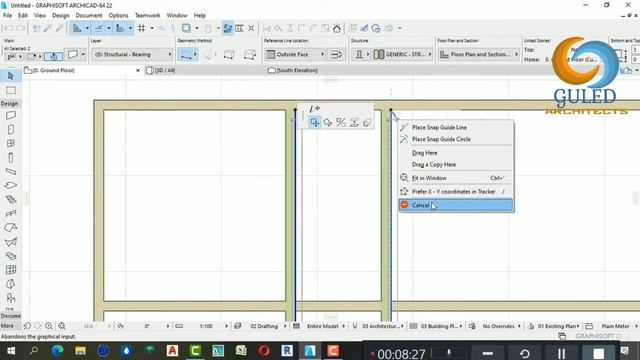Open the File menu

(7, 15)
